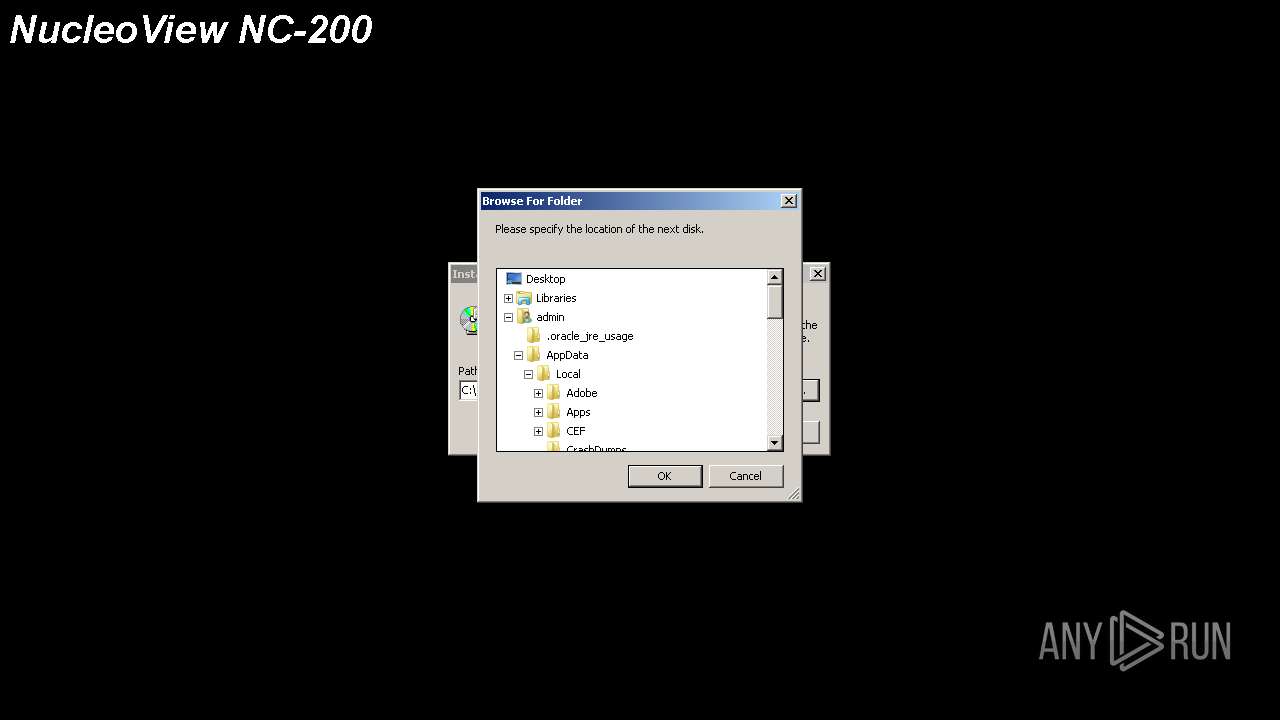
Task: Click folder tree scrollbar down arrow
Action: point(775,442)
